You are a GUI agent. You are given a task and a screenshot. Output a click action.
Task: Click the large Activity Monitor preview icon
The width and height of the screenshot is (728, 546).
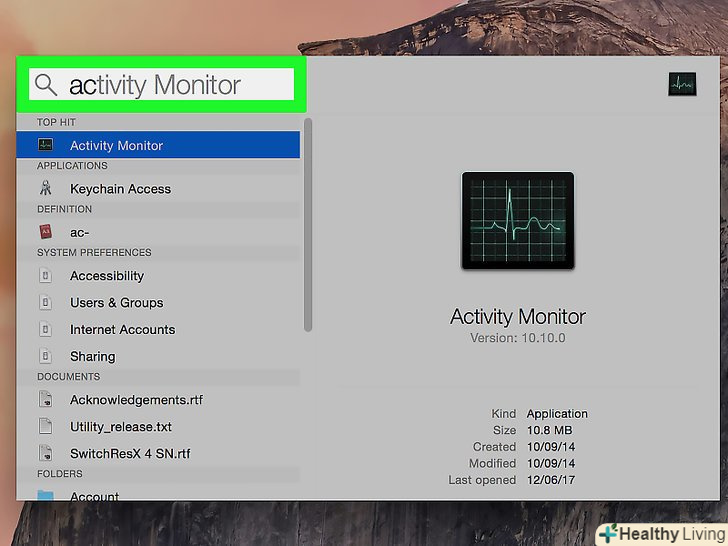tap(518, 221)
